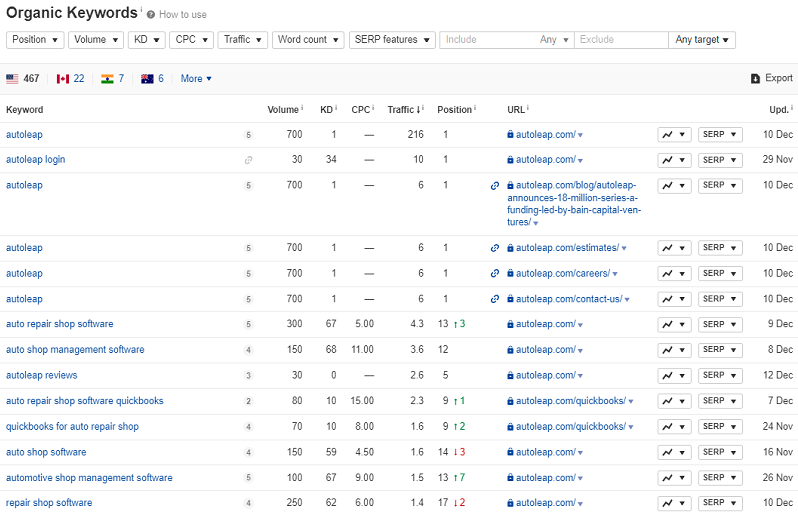The image size is (798, 512).
Task: Show position history chart for repair shop software
Action: point(674,503)
